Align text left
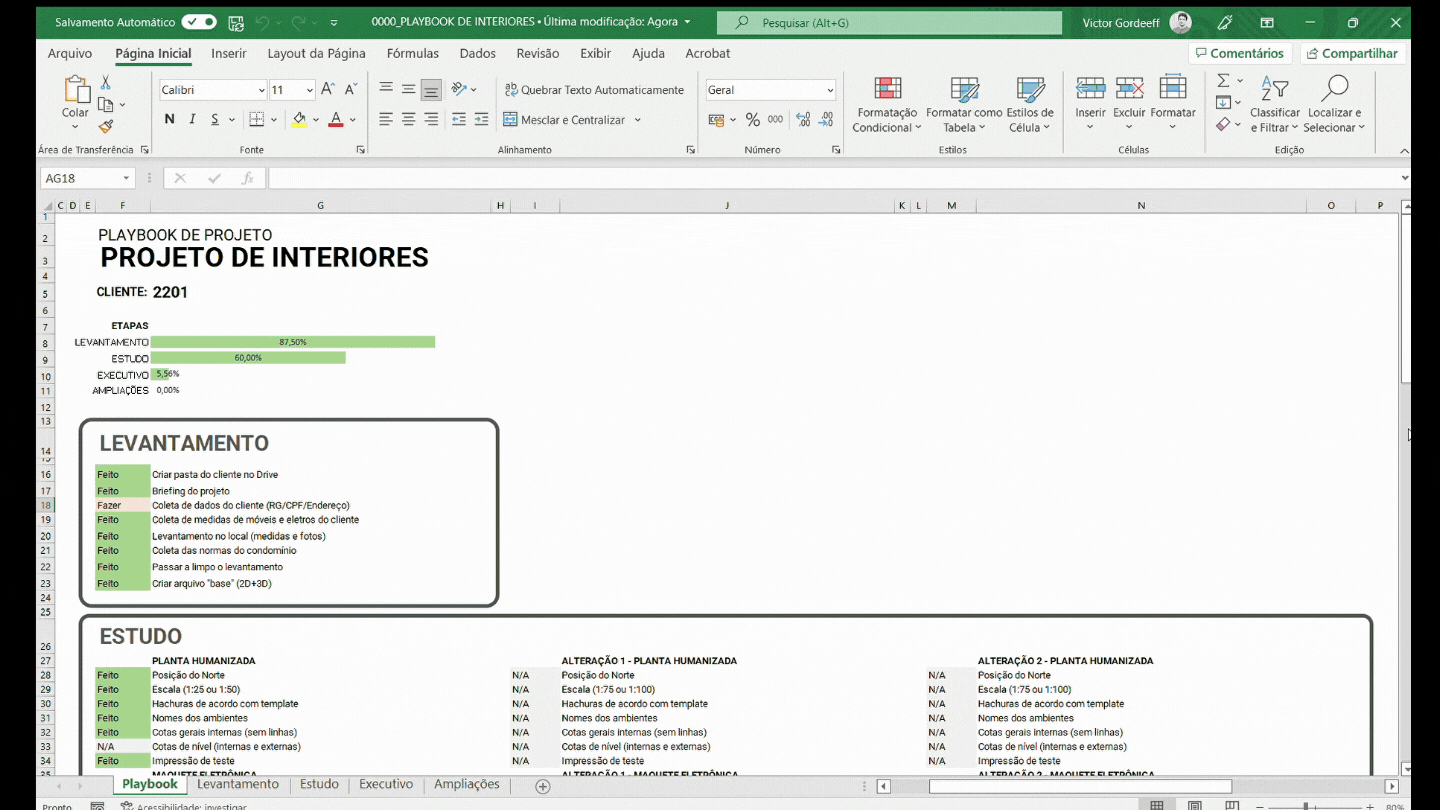This screenshot has width=1440, height=810. 386,120
